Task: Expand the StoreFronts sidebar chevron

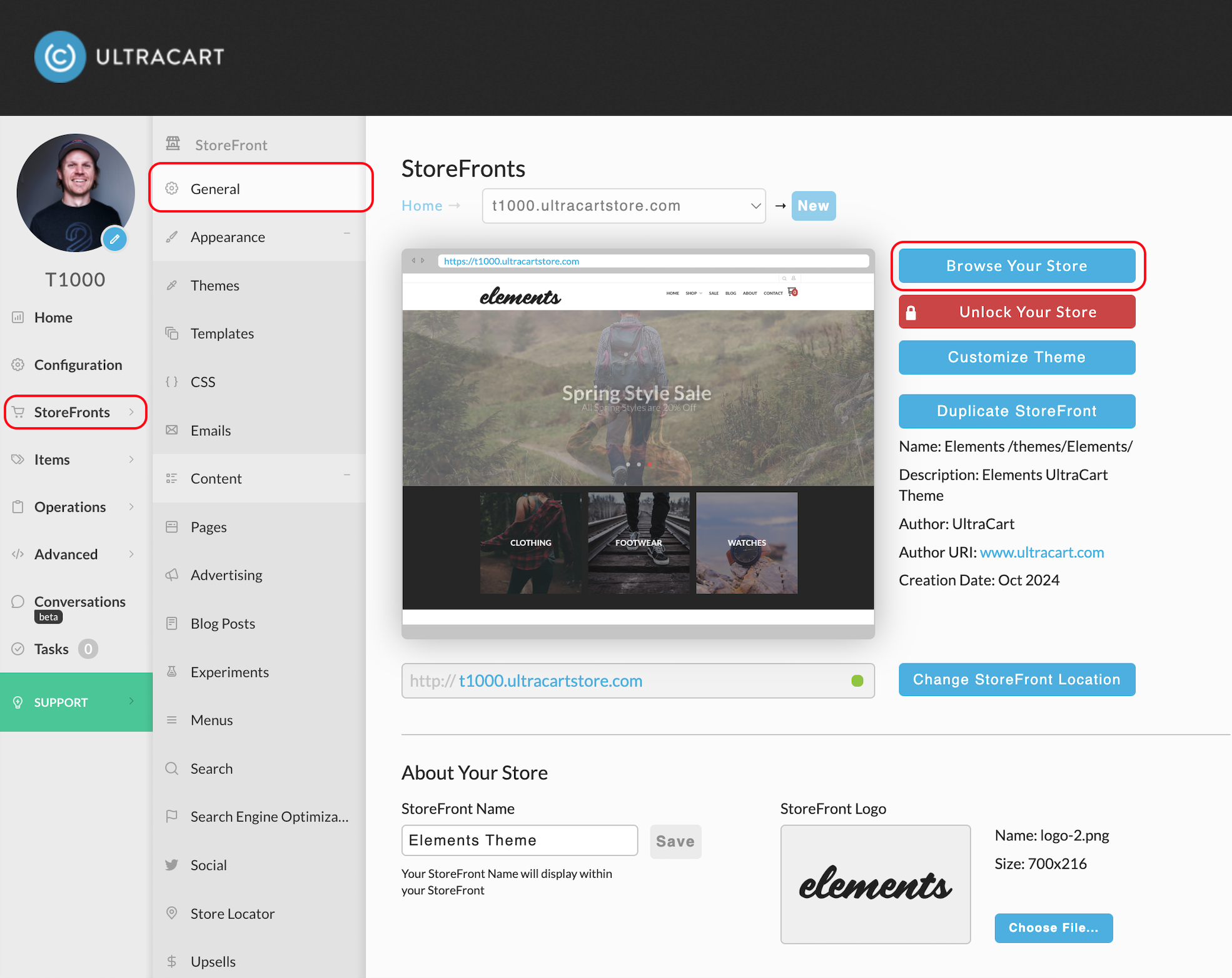Action: [x=131, y=411]
